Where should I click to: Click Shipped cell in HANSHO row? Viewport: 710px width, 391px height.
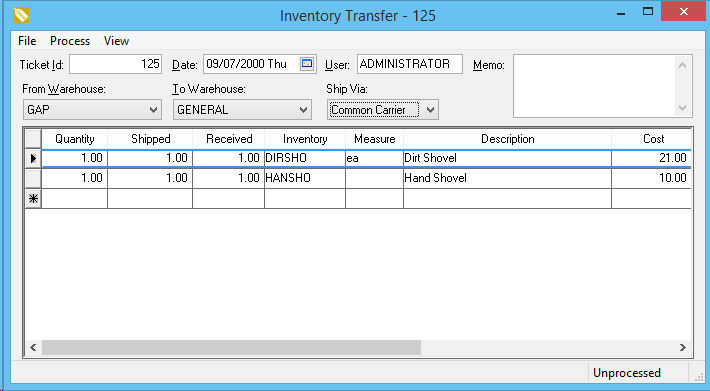(150, 178)
